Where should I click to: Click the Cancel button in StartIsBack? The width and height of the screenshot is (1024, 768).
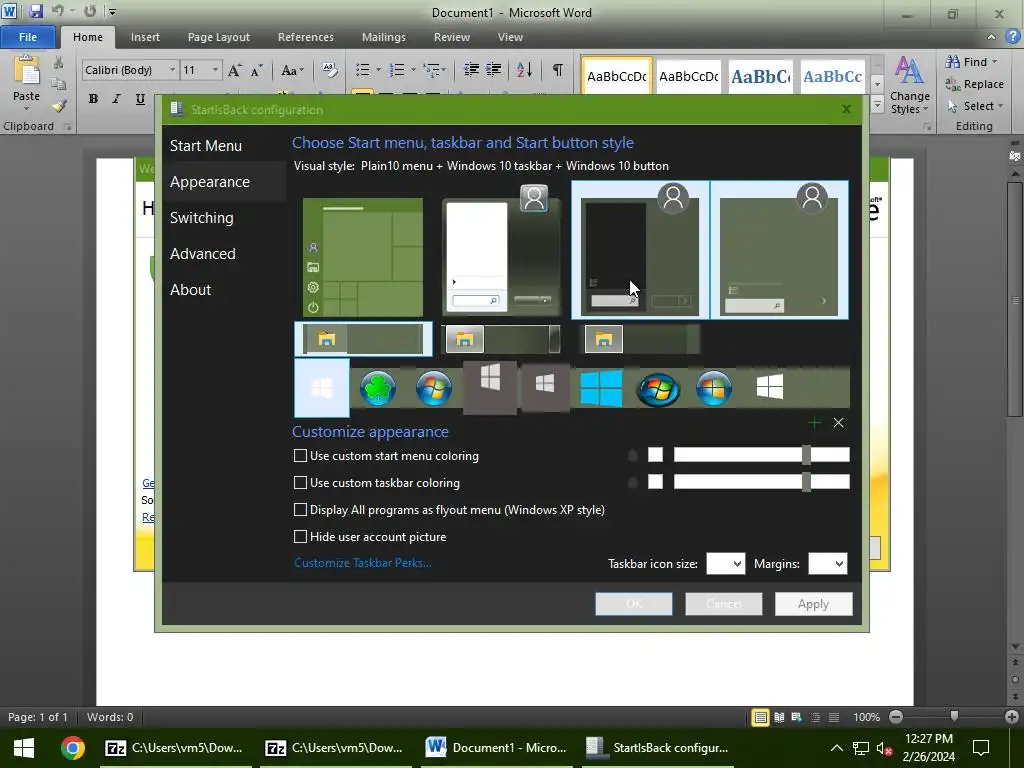[724, 604]
